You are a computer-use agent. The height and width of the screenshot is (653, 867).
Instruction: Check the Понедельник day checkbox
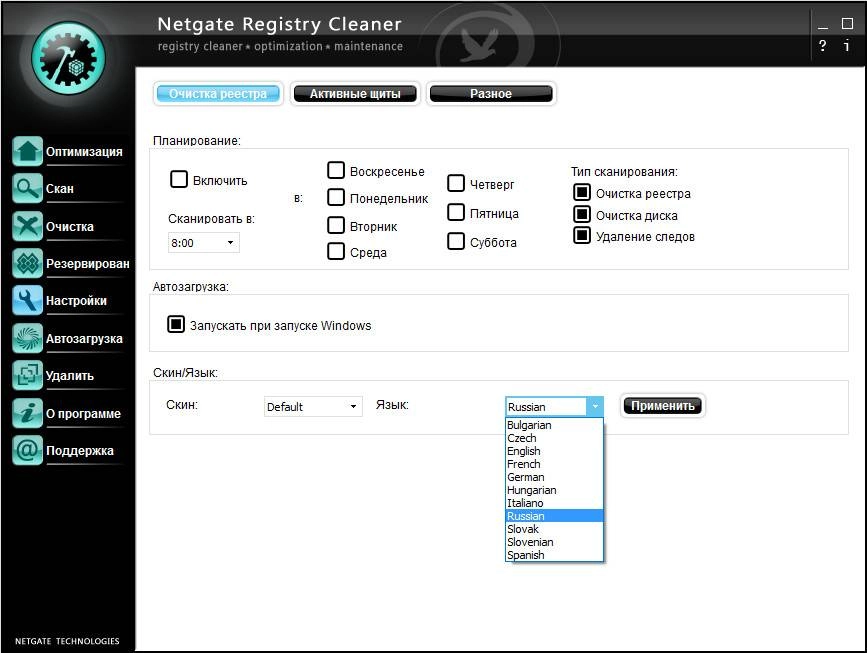336,197
